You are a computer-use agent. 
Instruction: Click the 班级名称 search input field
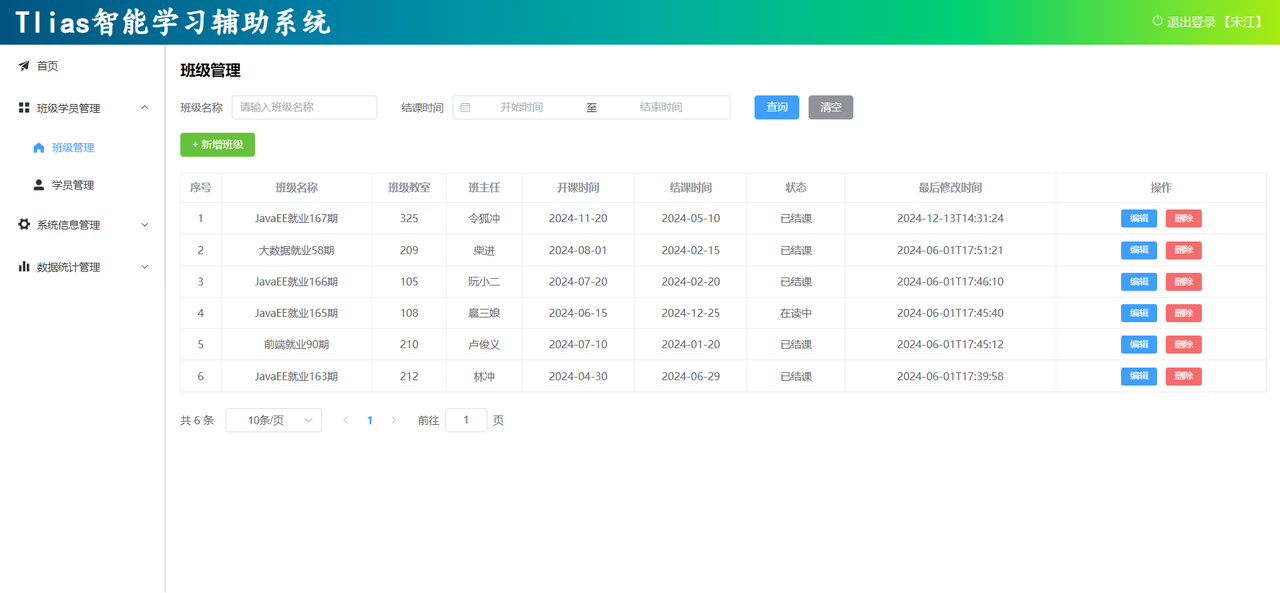point(304,107)
